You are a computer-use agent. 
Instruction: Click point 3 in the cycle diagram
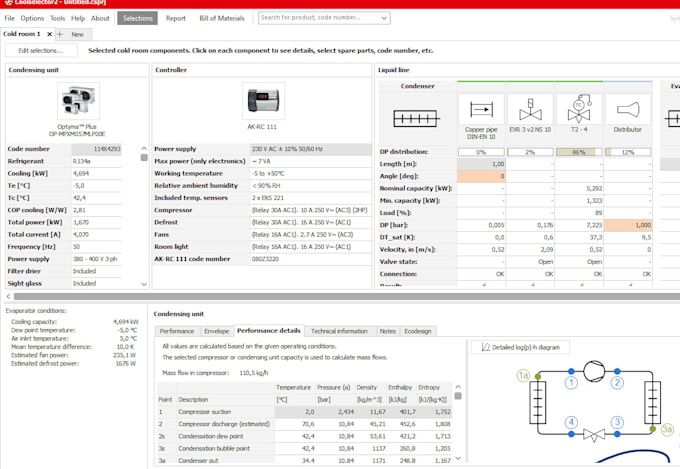(x=617, y=422)
